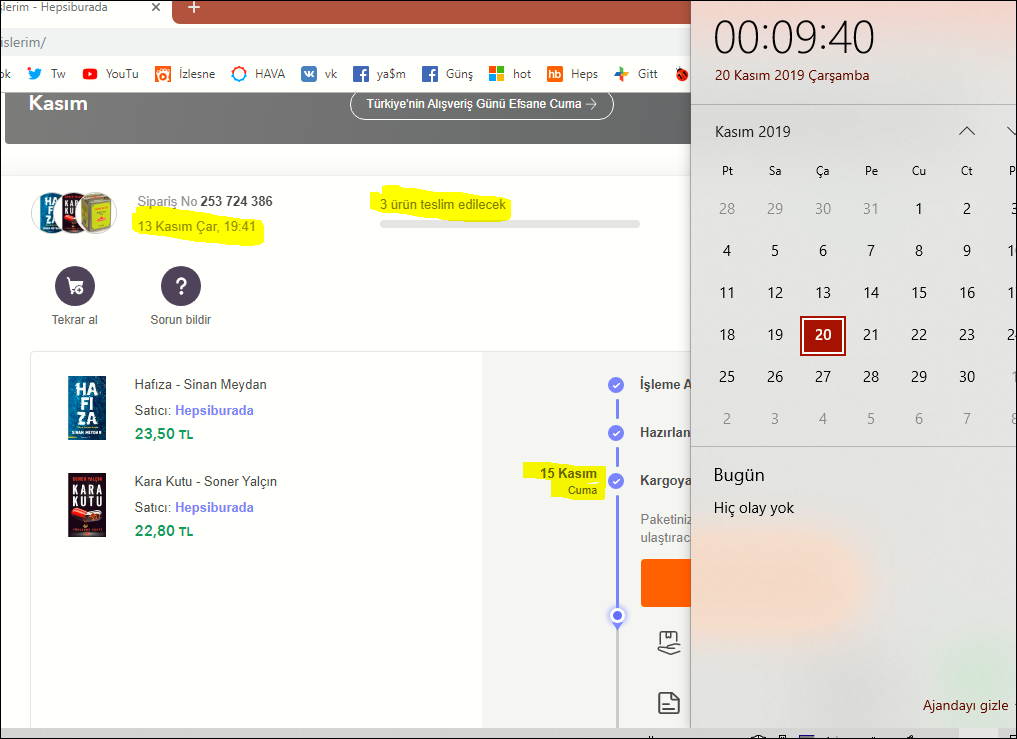The height and width of the screenshot is (739, 1017).
Task: Select 20 in the calendar
Action: [822, 335]
